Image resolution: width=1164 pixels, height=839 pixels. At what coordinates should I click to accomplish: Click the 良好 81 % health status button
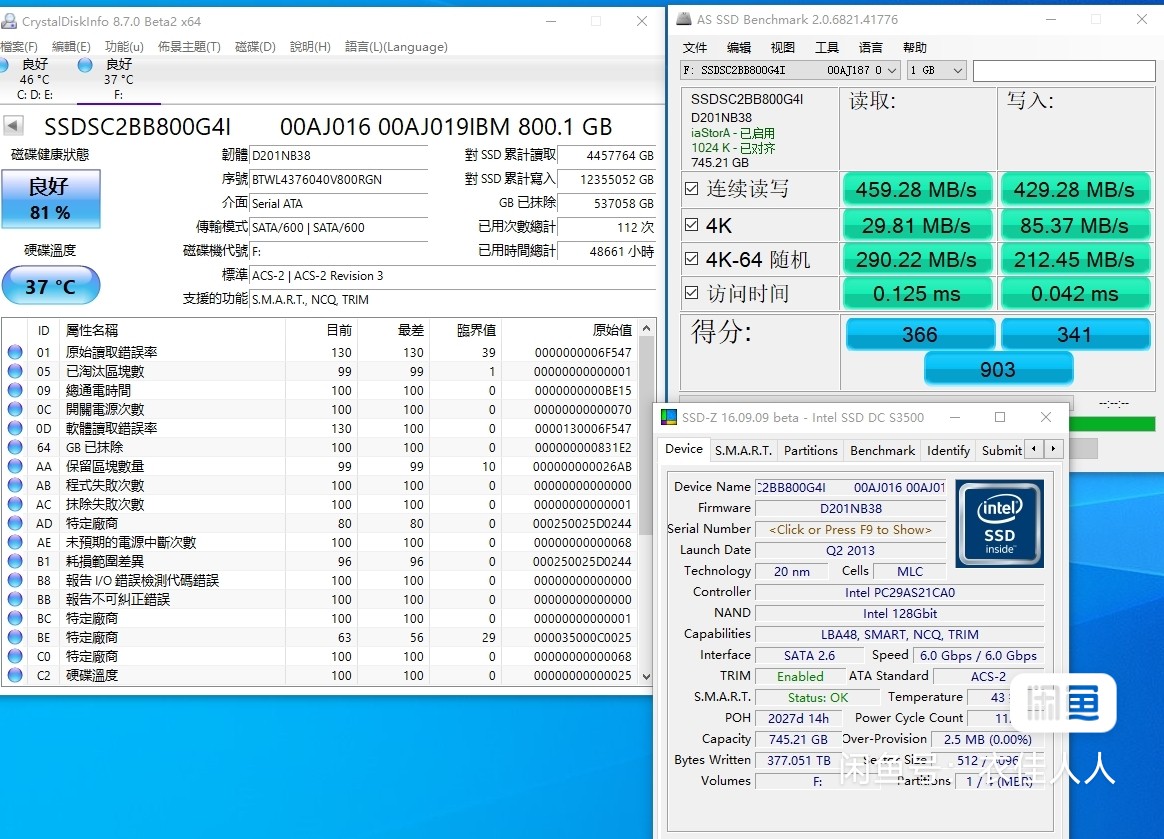point(50,198)
